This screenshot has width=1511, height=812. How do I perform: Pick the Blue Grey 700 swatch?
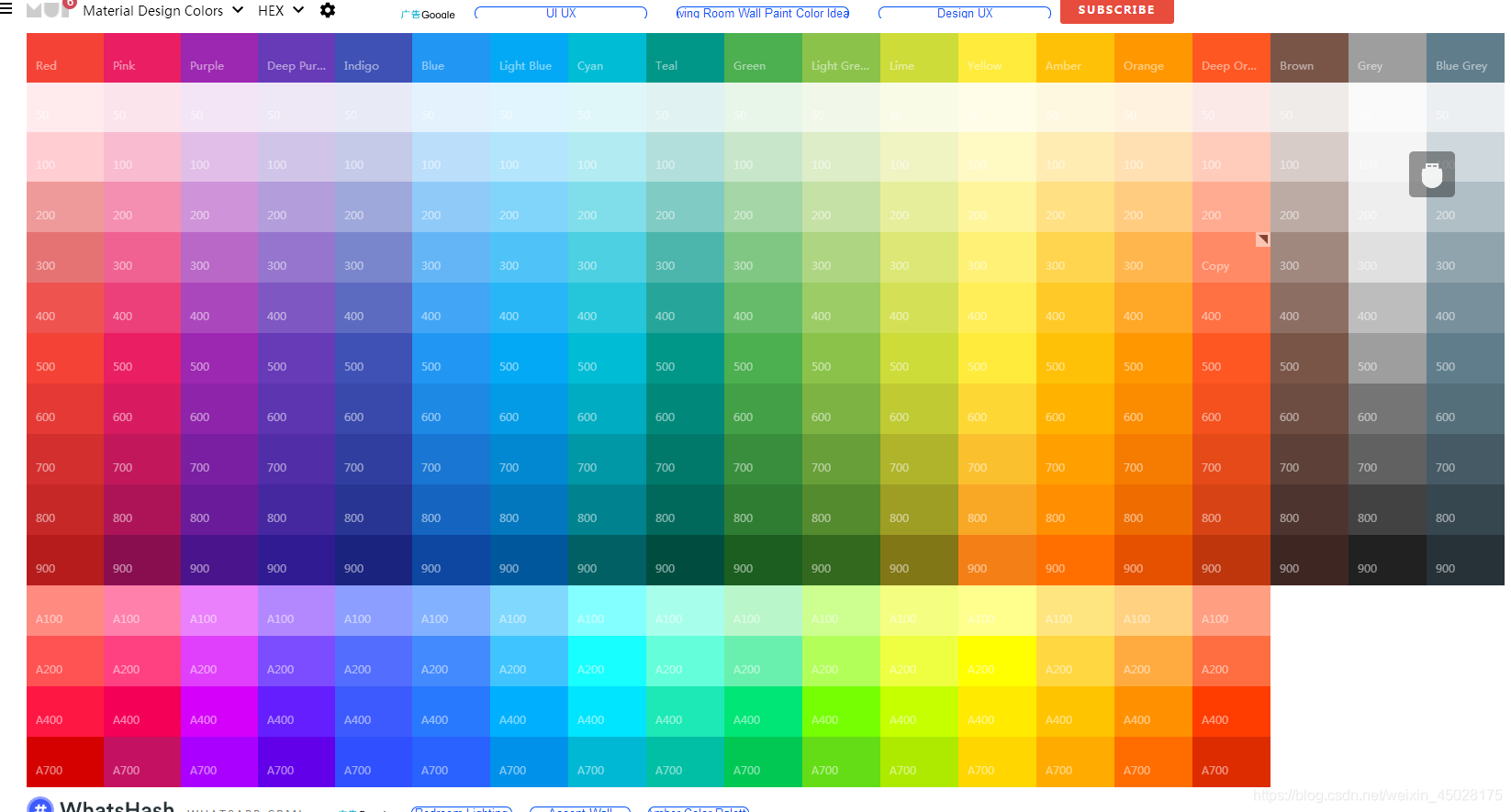click(1465, 459)
